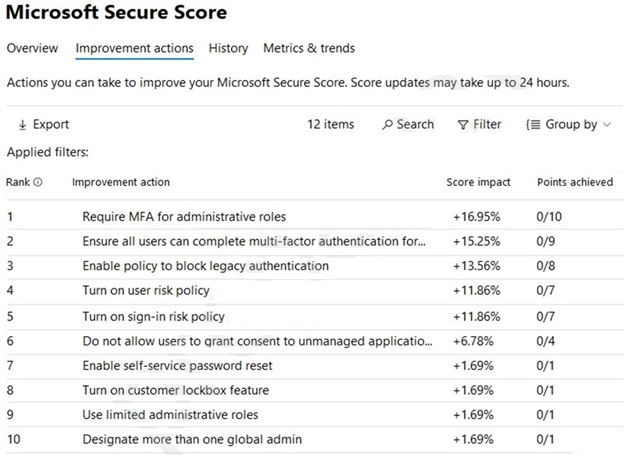Expand the Group by dropdown chevron
624x455 pixels.
pyautogui.click(x=607, y=125)
